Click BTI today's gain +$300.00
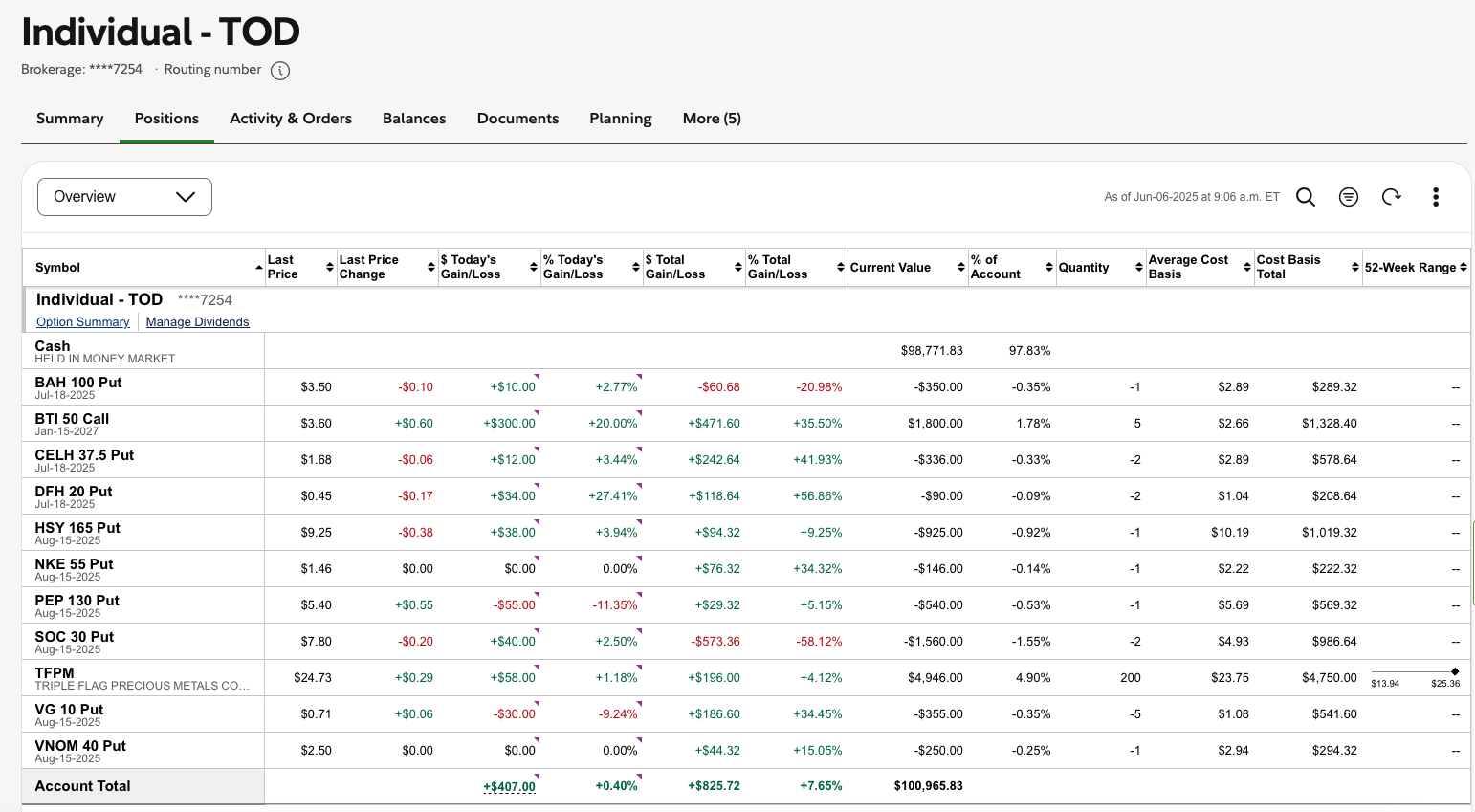The height and width of the screenshot is (812, 1475). point(509,424)
